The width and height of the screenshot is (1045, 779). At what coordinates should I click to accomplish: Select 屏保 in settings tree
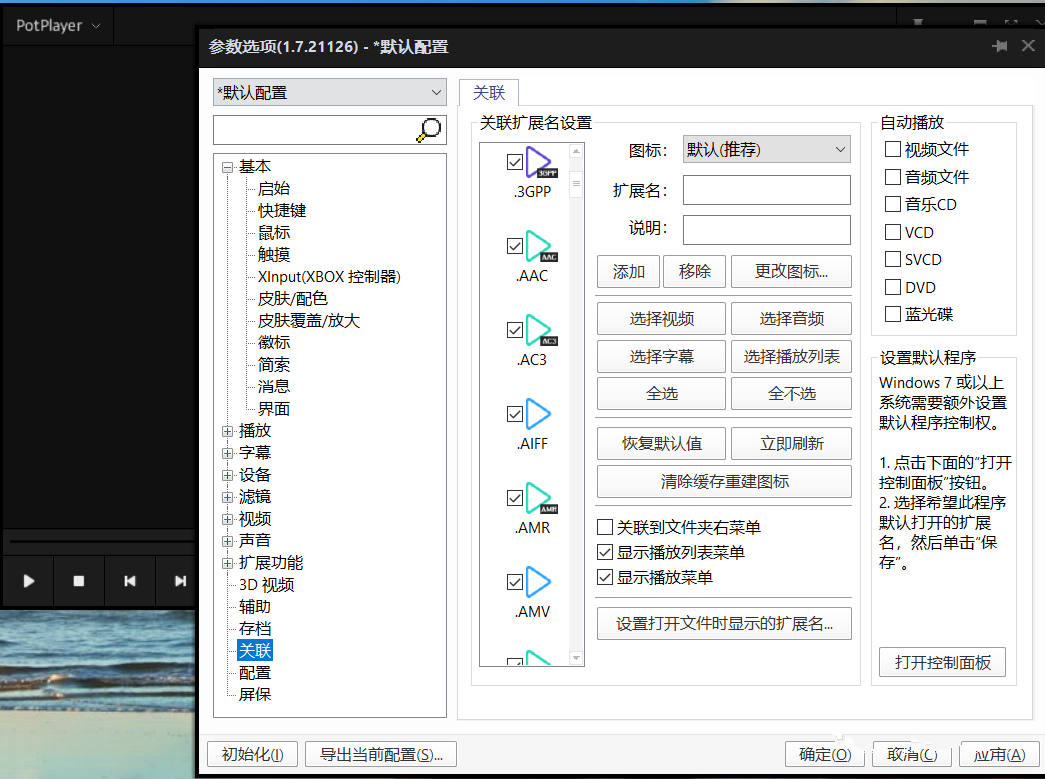(x=255, y=694)
